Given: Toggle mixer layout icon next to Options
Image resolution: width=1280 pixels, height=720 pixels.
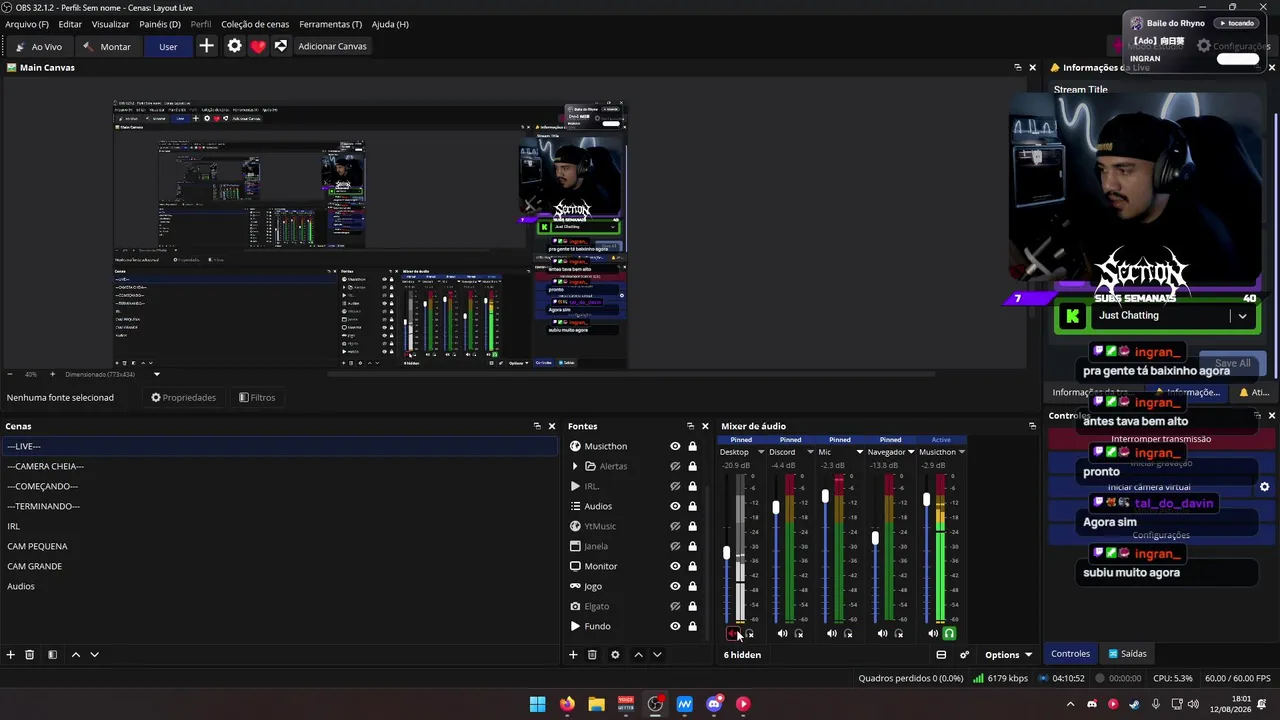Looking at the screenshot, I should pos(941,655).
